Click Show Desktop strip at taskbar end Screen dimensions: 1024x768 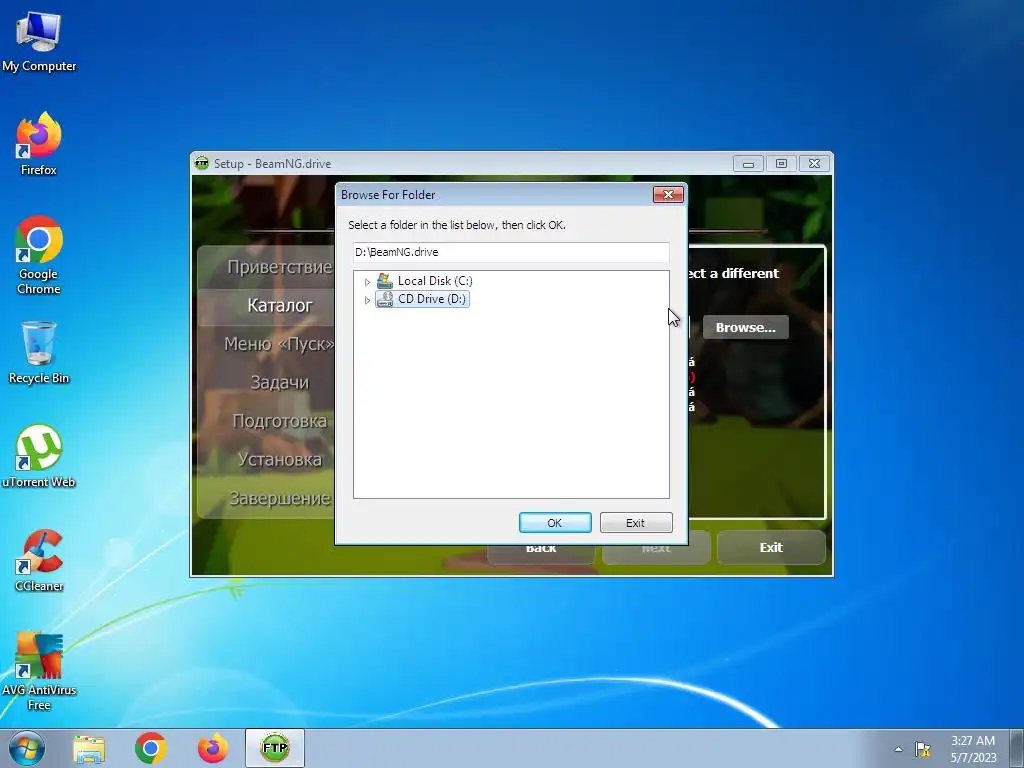pos(1017,748)
